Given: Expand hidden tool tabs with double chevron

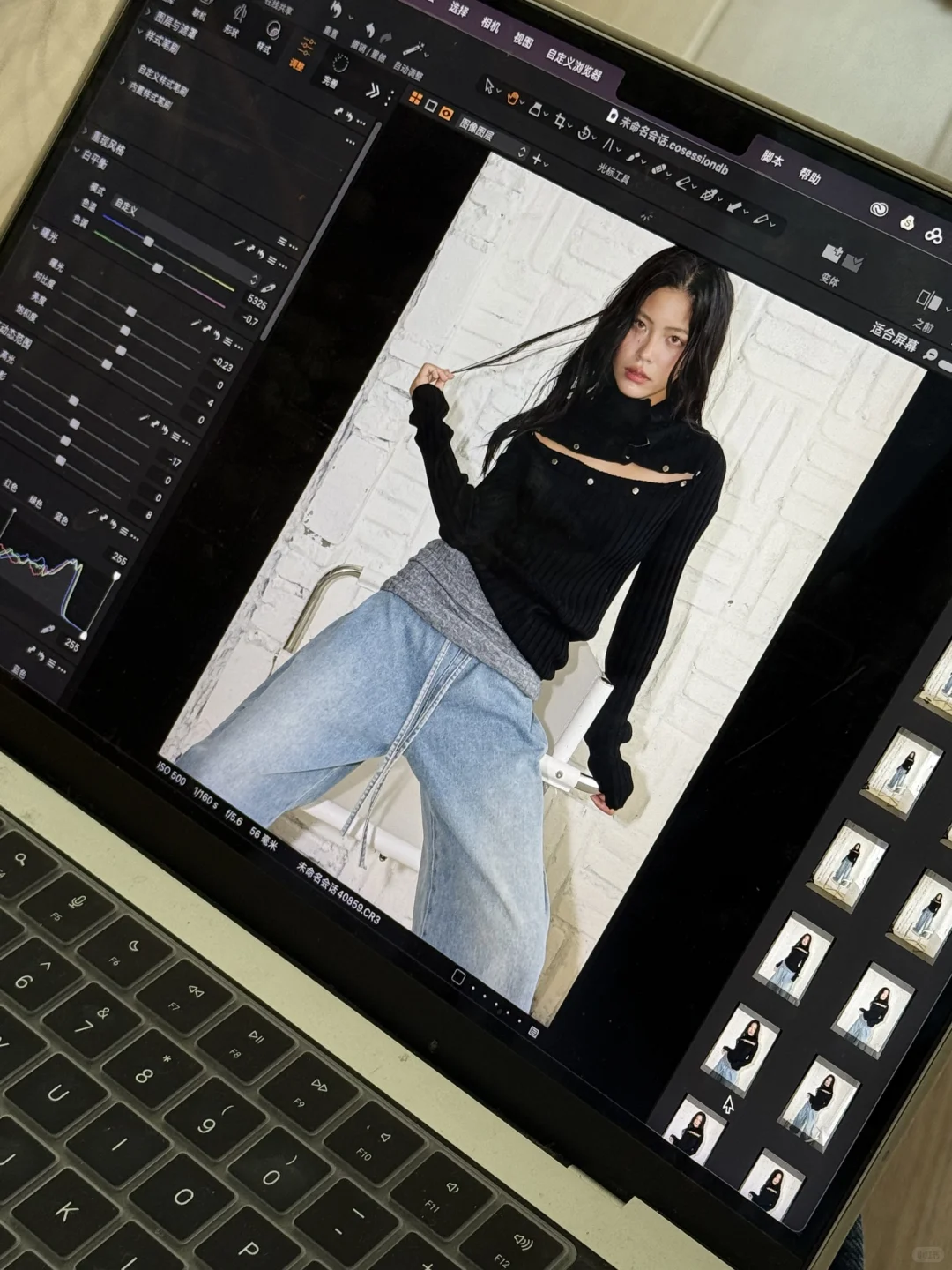Looking at the screenshot, I should (372, 90).
